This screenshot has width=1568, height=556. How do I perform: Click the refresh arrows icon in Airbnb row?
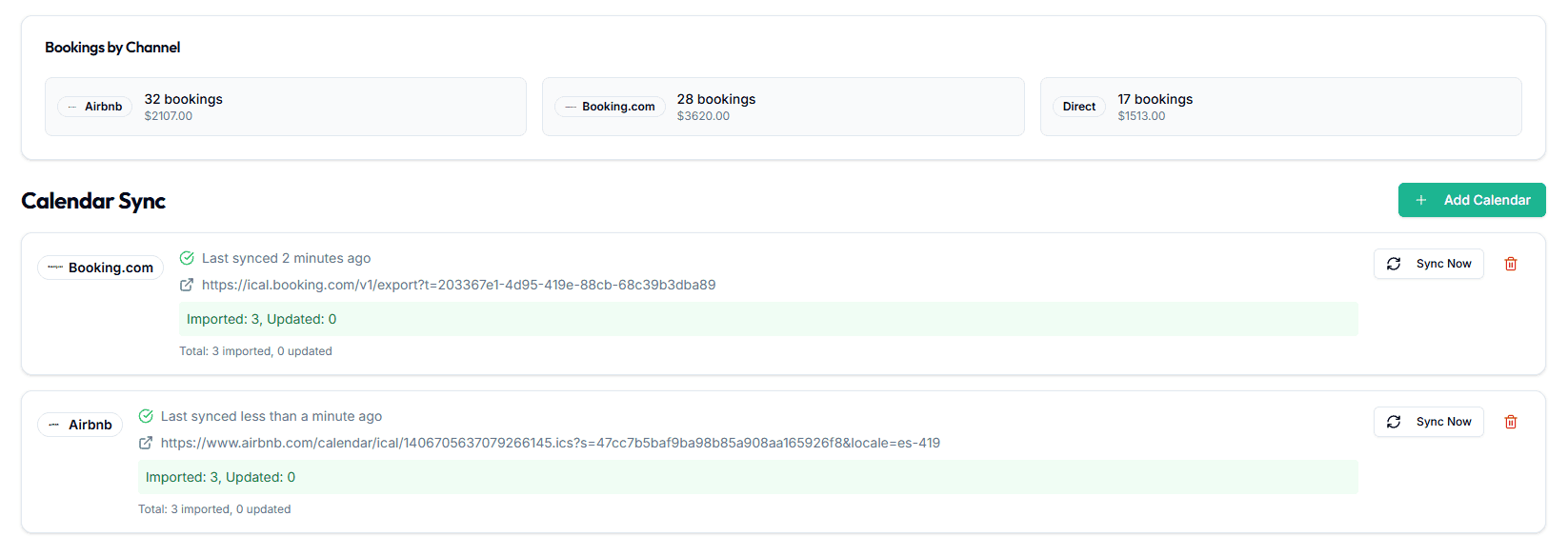1394,422
